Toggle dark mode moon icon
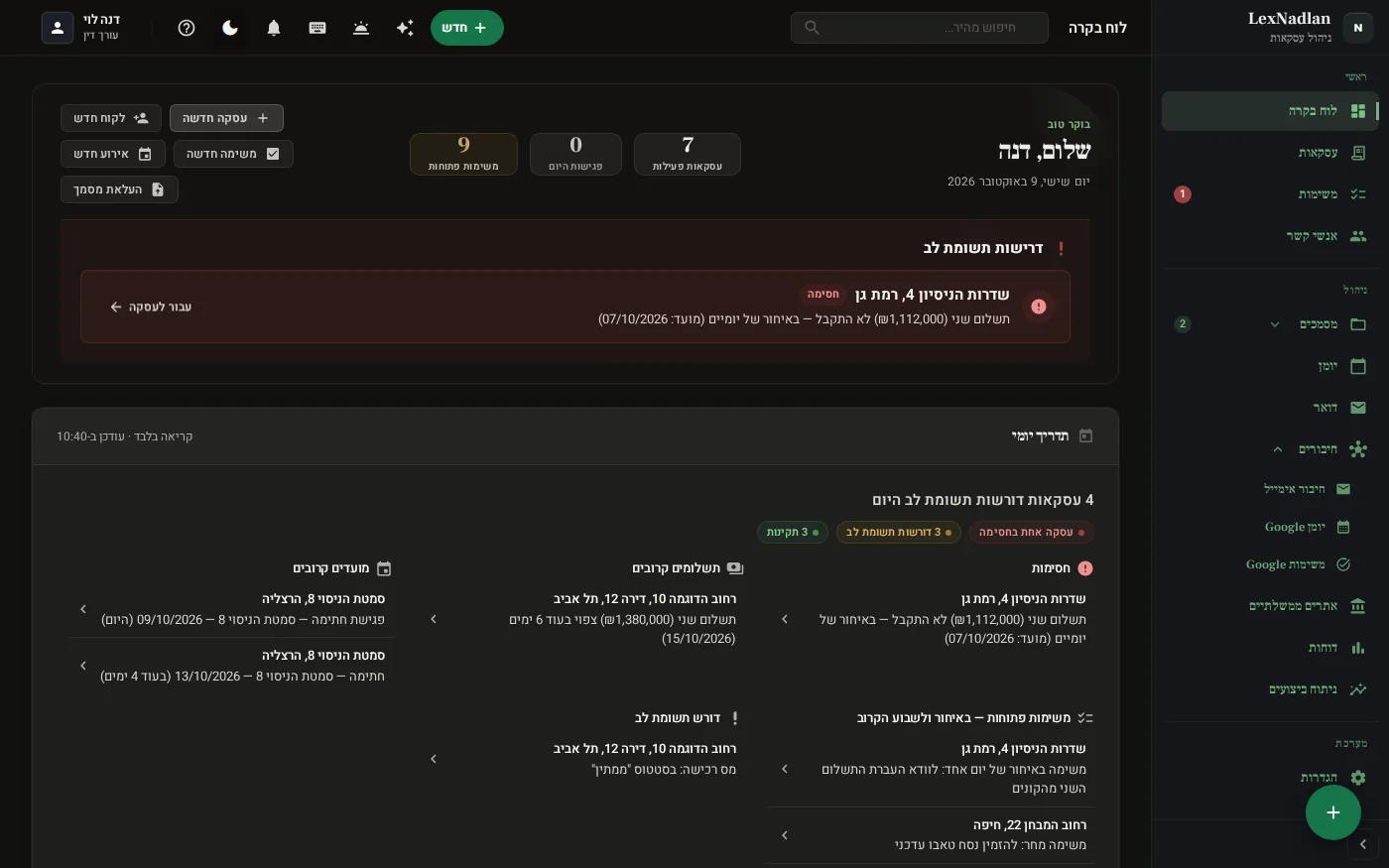The width and height of the screenshot is (1389, 868). click(230, 28)
